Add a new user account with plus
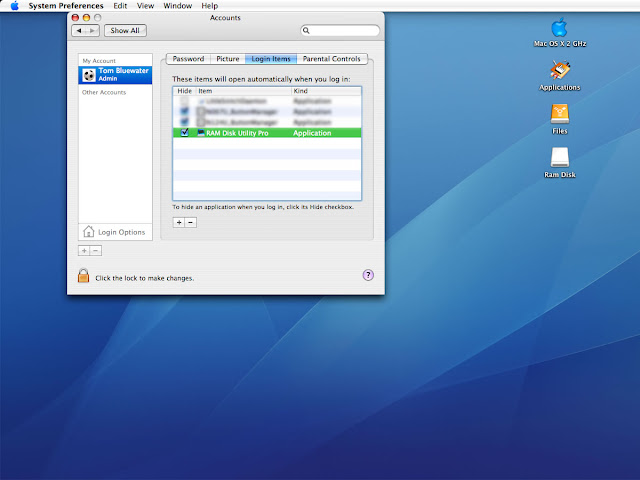The width and height of the screenshot is (640, 480). tap(84, 251)
